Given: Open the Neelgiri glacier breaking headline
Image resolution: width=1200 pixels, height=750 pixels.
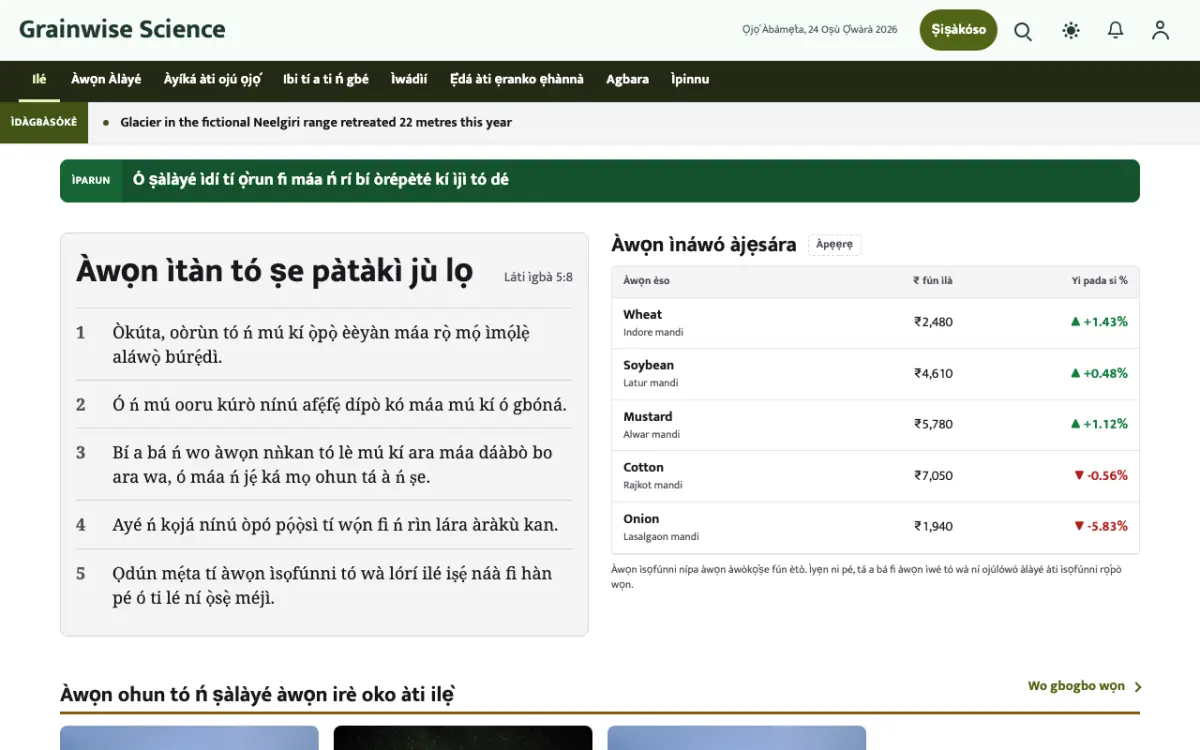Looking at the screenshot, I should click(x=316, y=122).
